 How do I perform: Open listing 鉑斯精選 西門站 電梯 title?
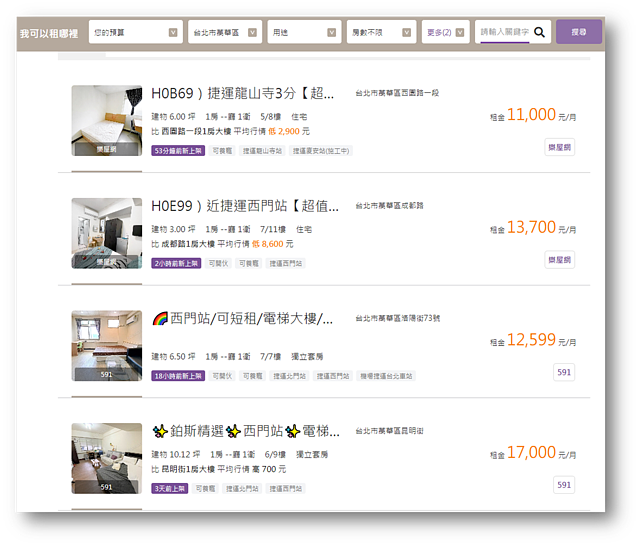click(246, 431)
